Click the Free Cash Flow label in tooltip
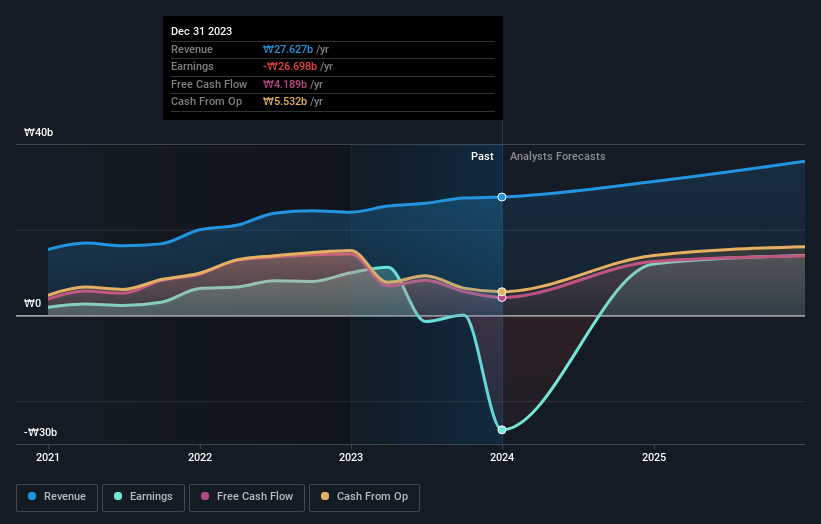This screenshot has width=821, height=524. coord(209,84)
